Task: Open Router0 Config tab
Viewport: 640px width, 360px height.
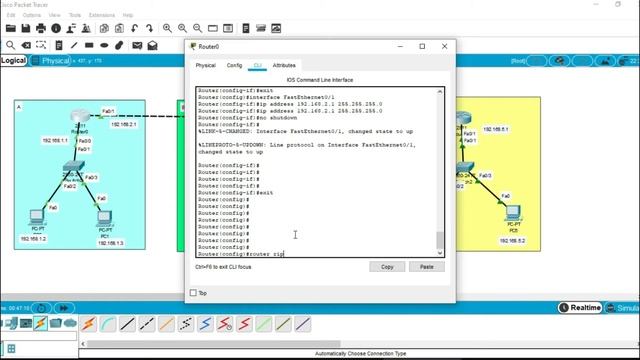Action: click(234, 65)
